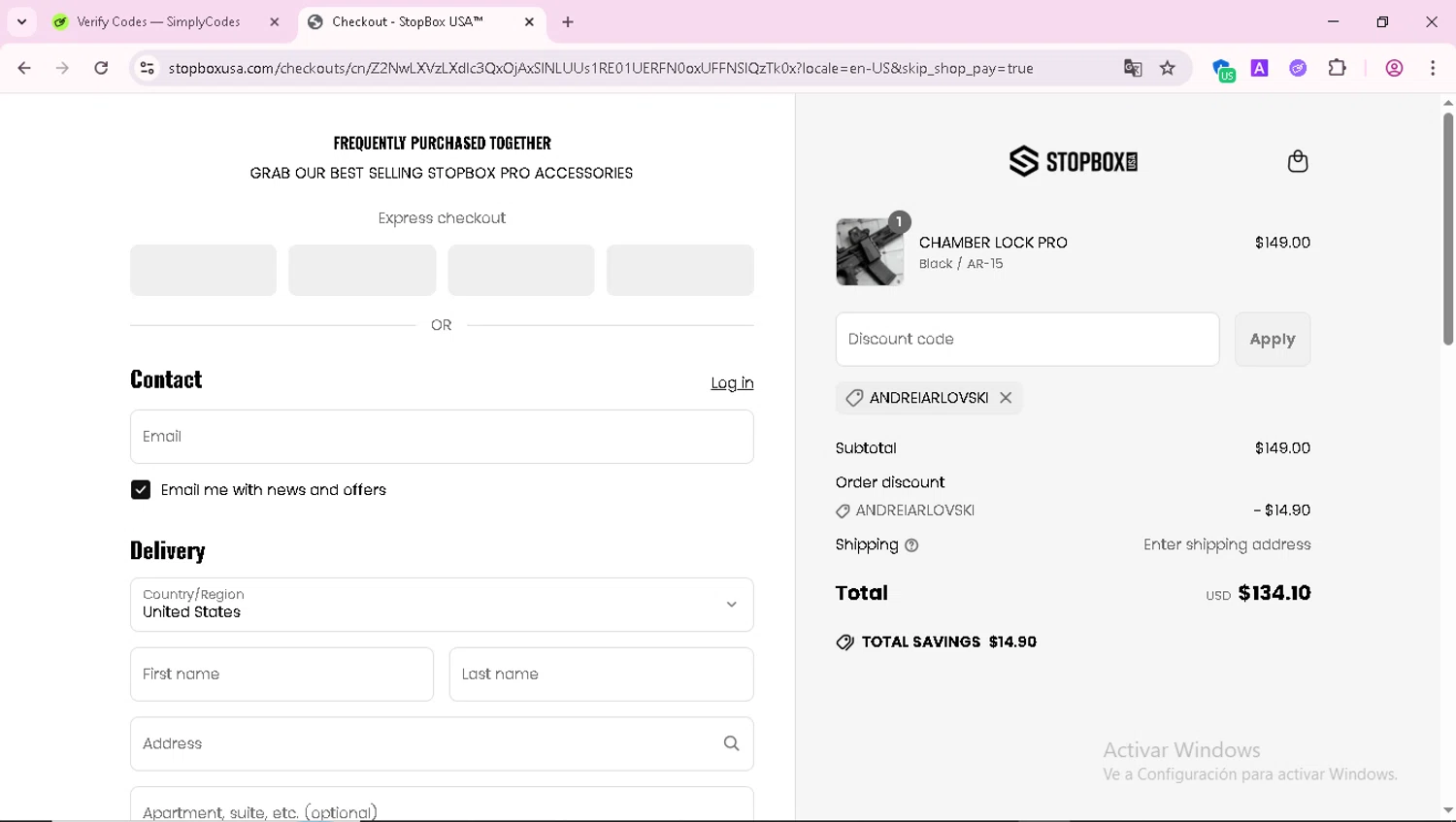The height and width of the screenshot is (822, 1456).
Task: Click the fourth express checkout button
Action: coord(680,270)
